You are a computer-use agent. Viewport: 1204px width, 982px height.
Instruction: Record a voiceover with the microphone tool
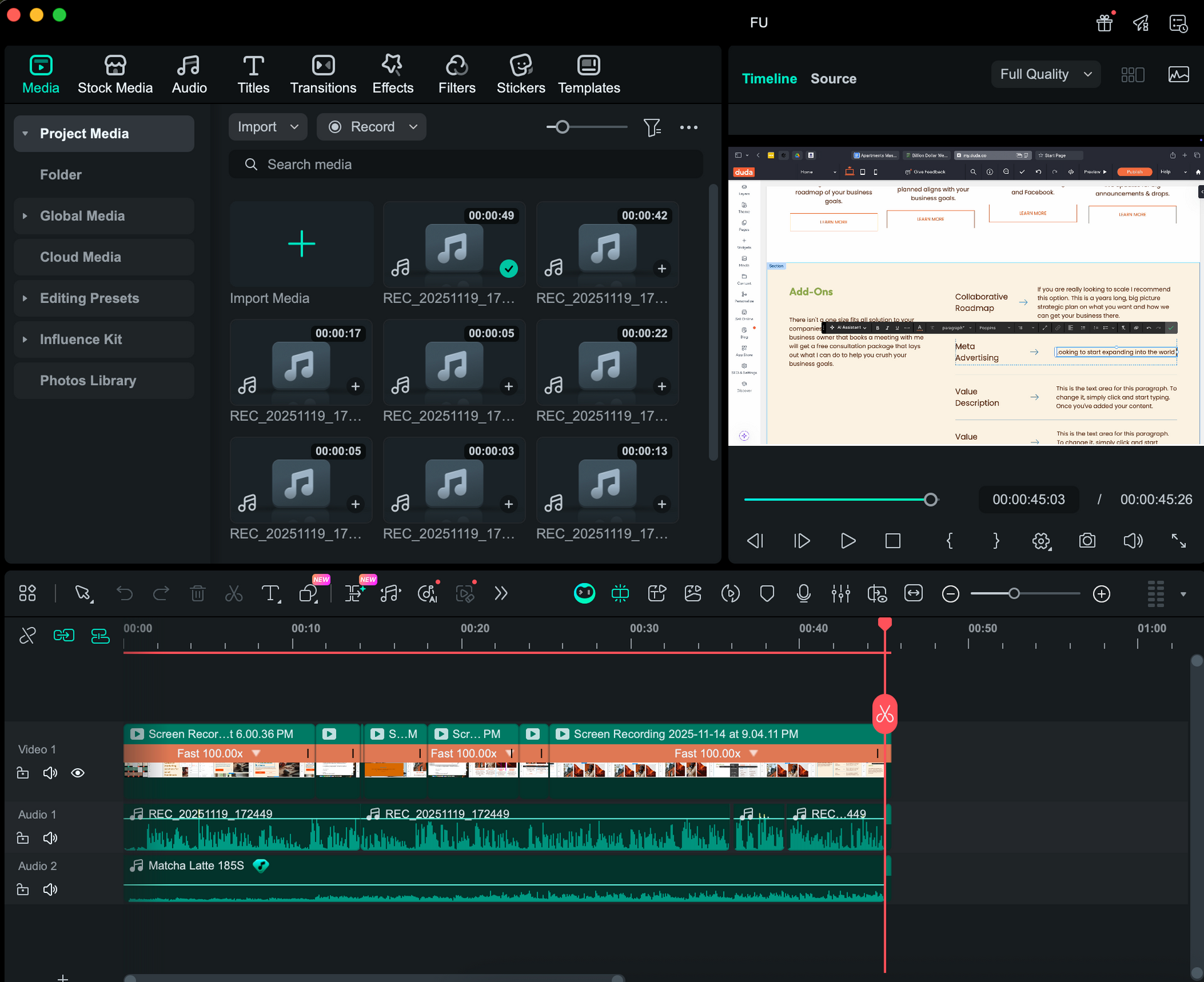(x=803, y=593)
